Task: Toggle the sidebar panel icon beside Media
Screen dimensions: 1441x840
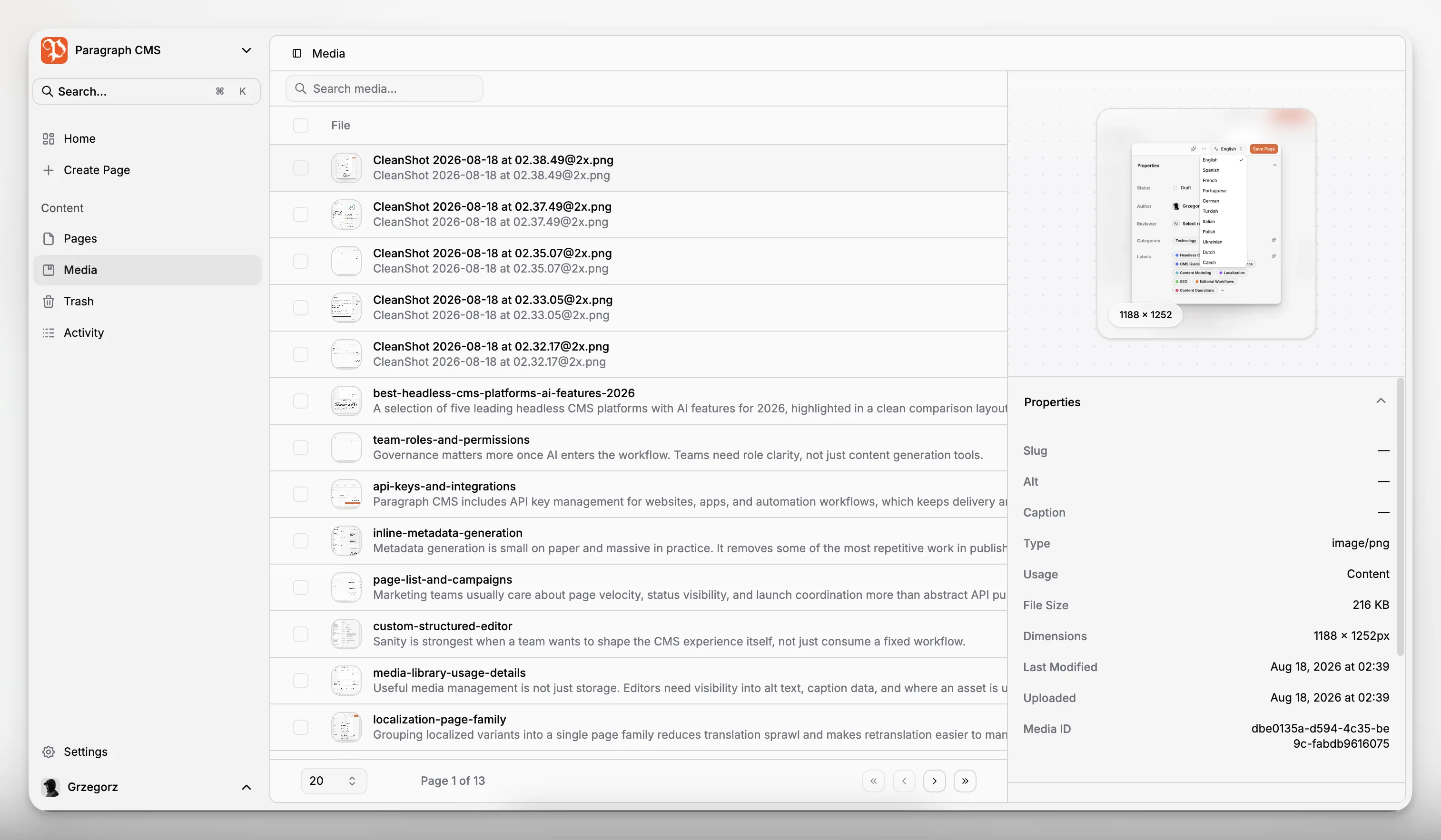Action: point(297,53)
